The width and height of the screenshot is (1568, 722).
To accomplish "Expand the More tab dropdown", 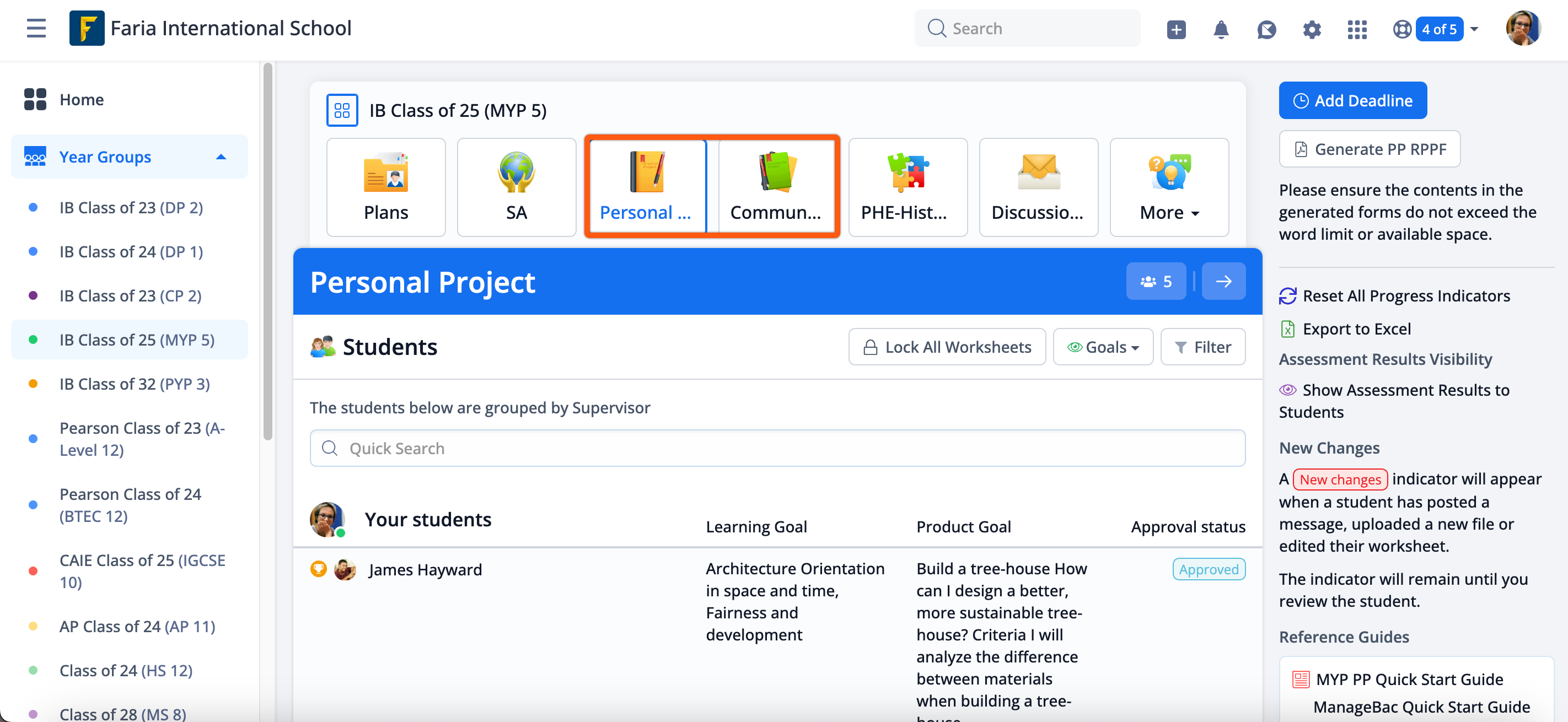I will tap(1169, 187).
